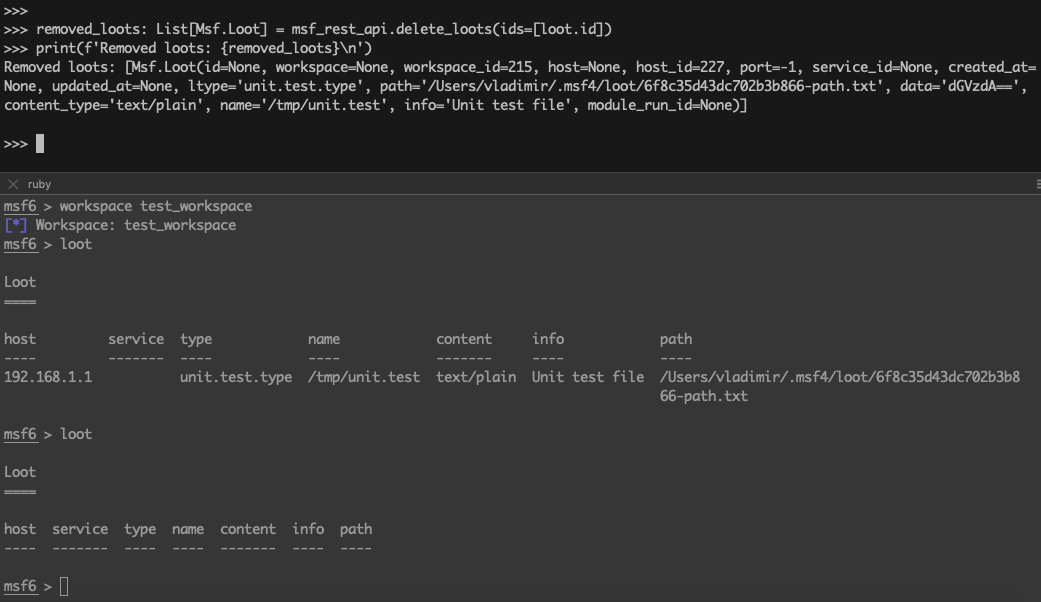
Task: Click the [*] status marker before Workspace
Action: [x=16, y=225]
